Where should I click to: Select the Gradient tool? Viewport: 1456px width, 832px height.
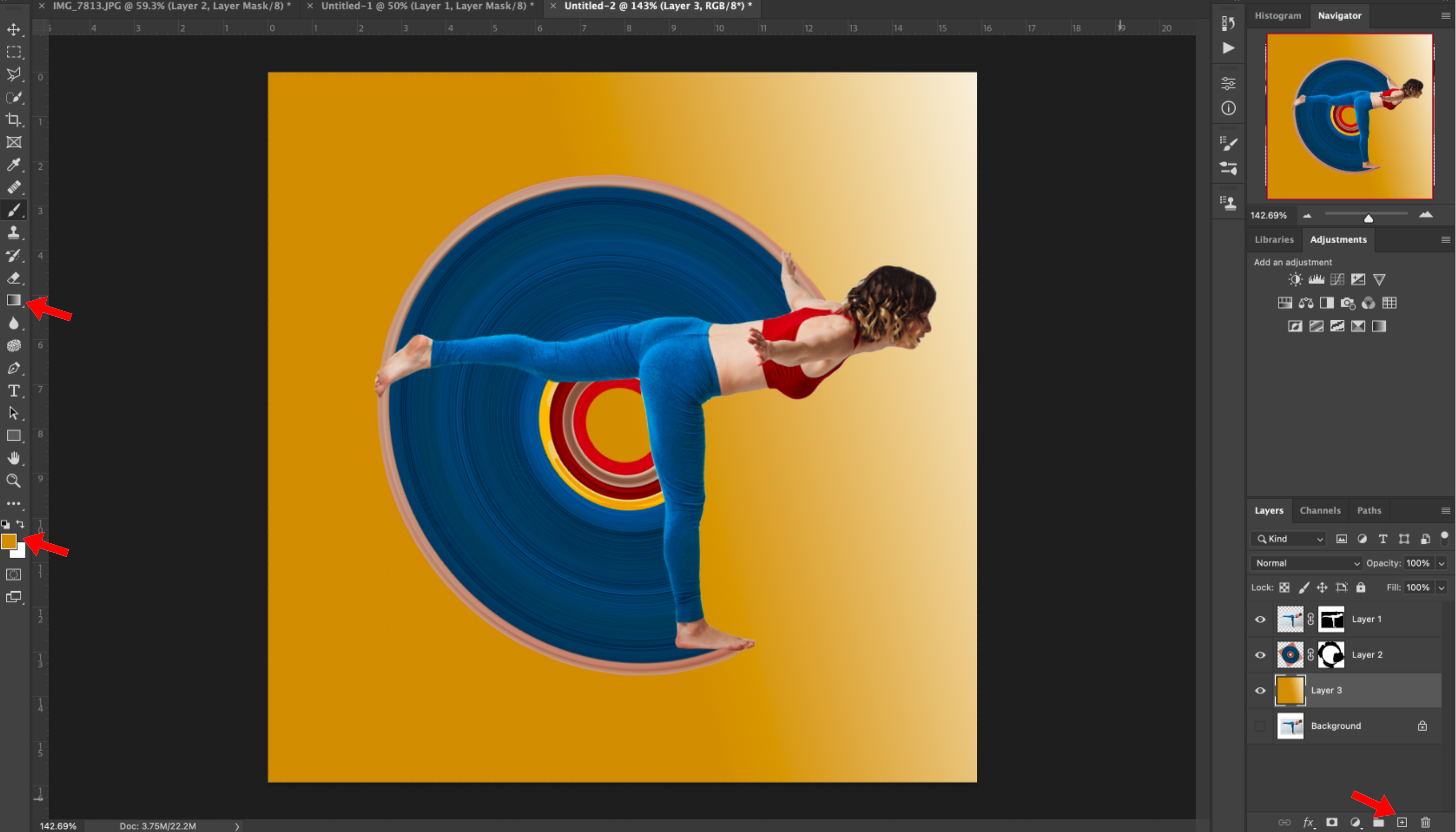pos(14,300)
